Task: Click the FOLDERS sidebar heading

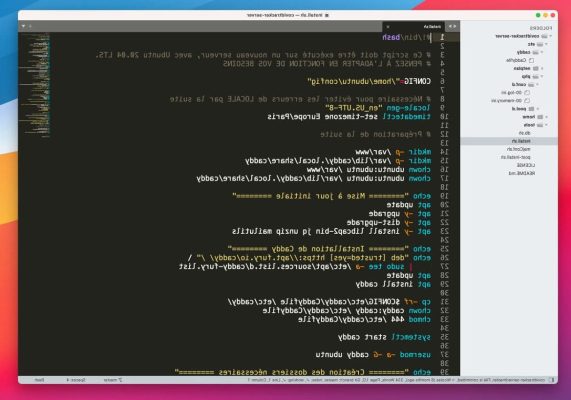Action: 541,28
